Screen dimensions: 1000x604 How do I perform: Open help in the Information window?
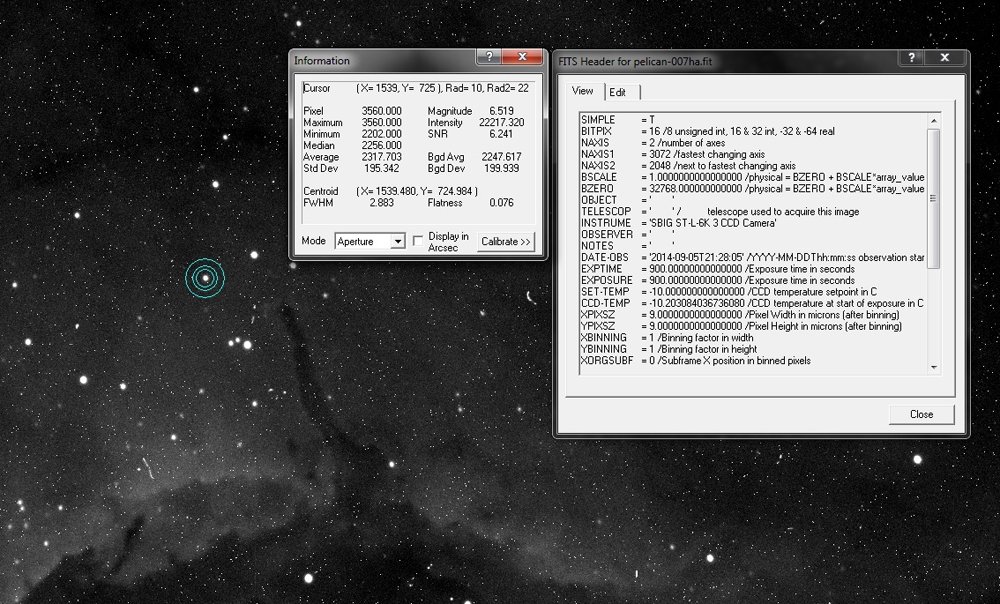(489, 57)
